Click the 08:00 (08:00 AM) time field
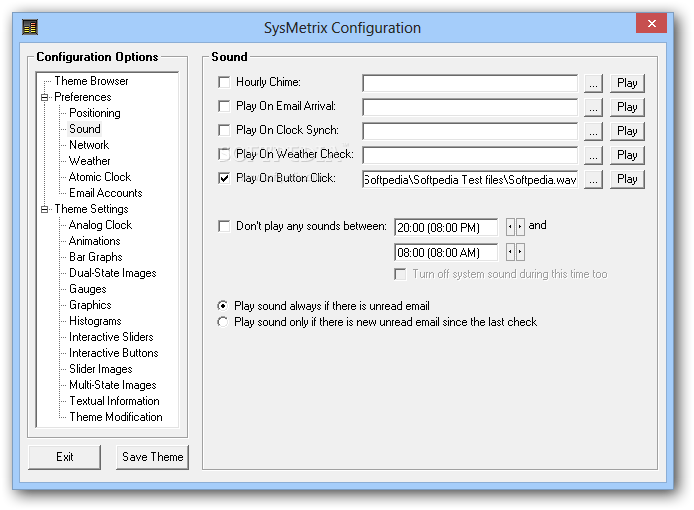This screenshot has height=510, width=694. click(446, 253)
